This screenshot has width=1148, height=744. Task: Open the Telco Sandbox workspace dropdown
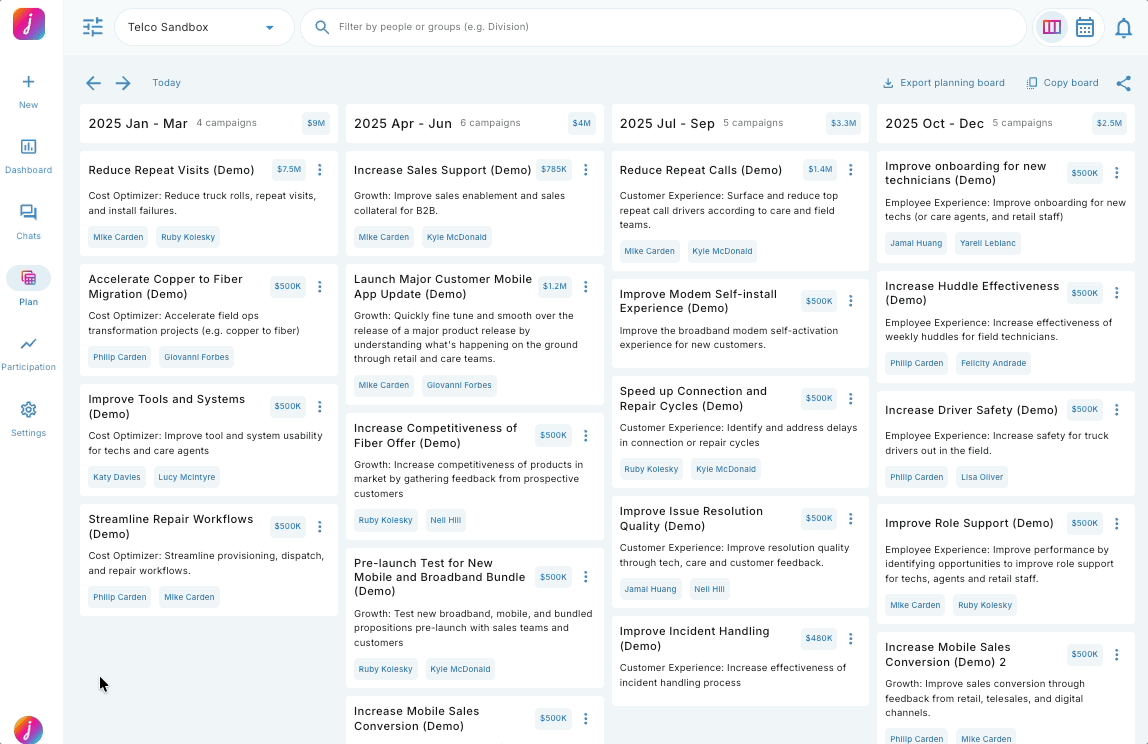point(204,27)
